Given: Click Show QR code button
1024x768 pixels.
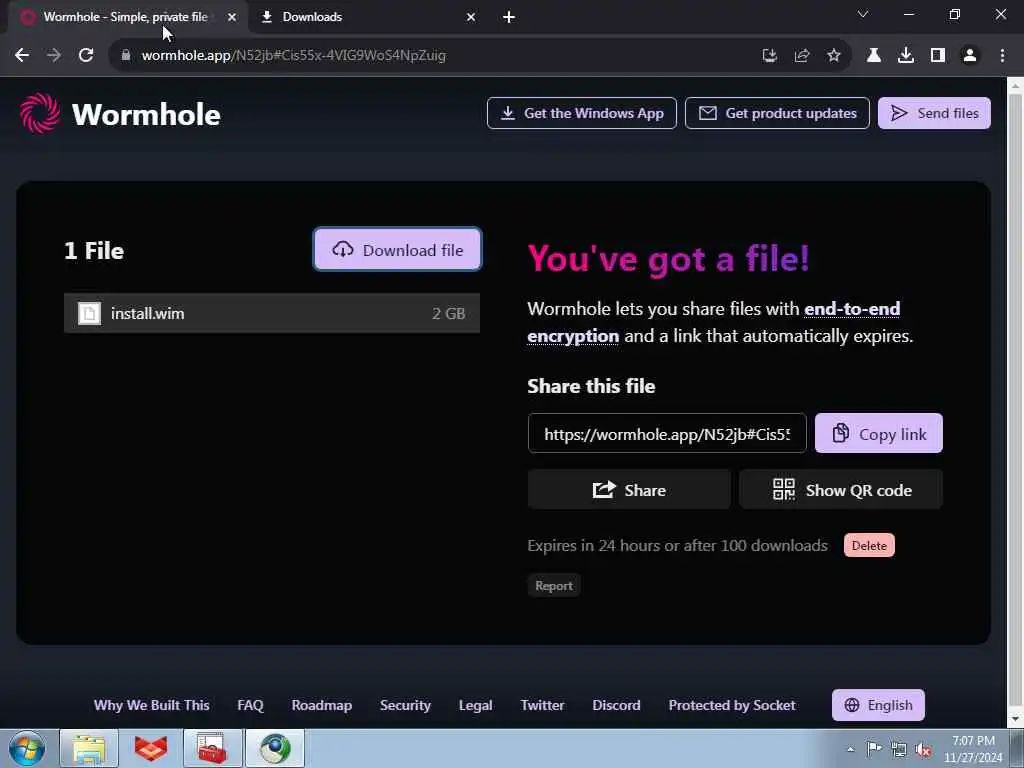Looking at the screenshot, I should [x=841, y=490].
